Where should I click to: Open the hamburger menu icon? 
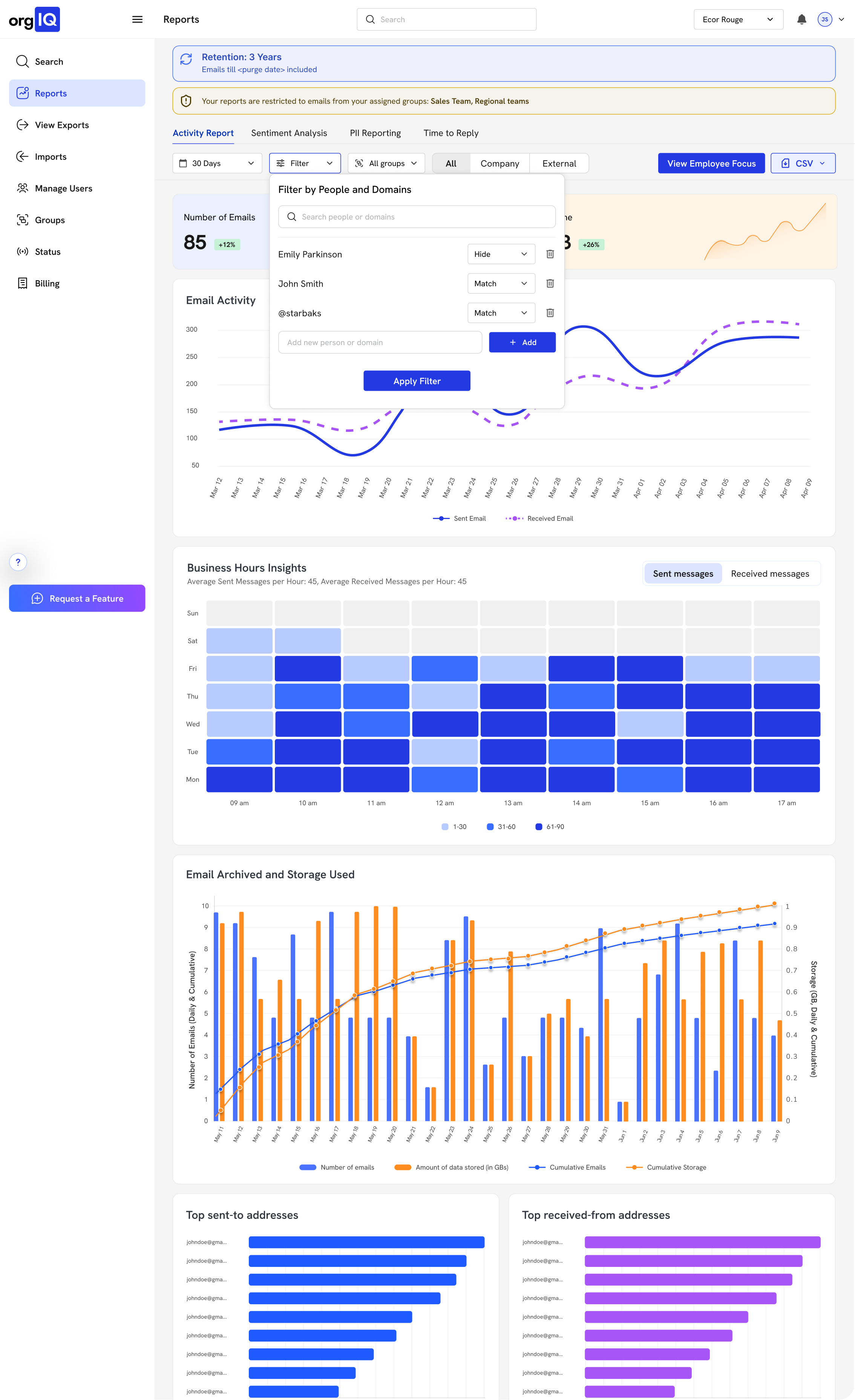(138, 19)
